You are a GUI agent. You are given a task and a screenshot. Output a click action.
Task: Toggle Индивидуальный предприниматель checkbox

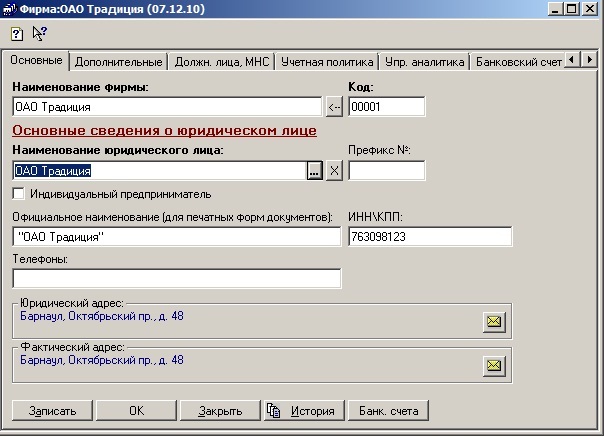(19, 193)
